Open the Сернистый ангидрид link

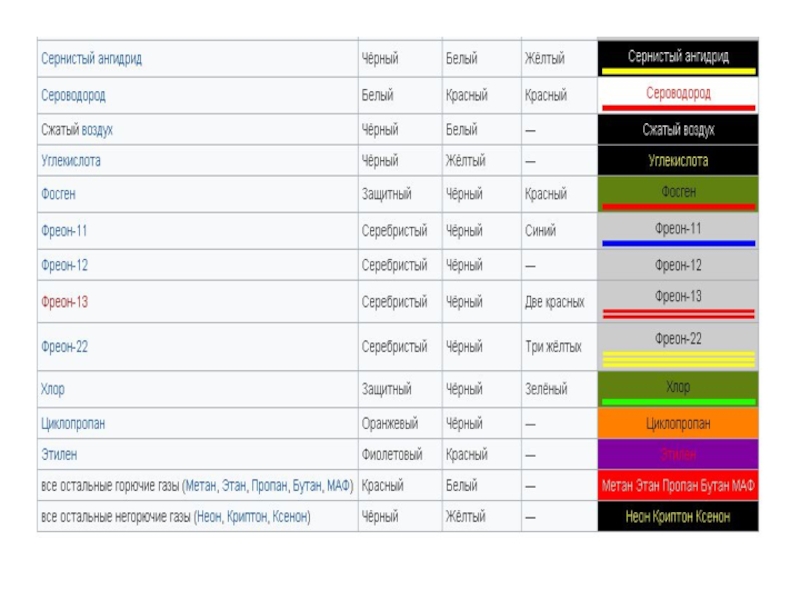[91, 59]
